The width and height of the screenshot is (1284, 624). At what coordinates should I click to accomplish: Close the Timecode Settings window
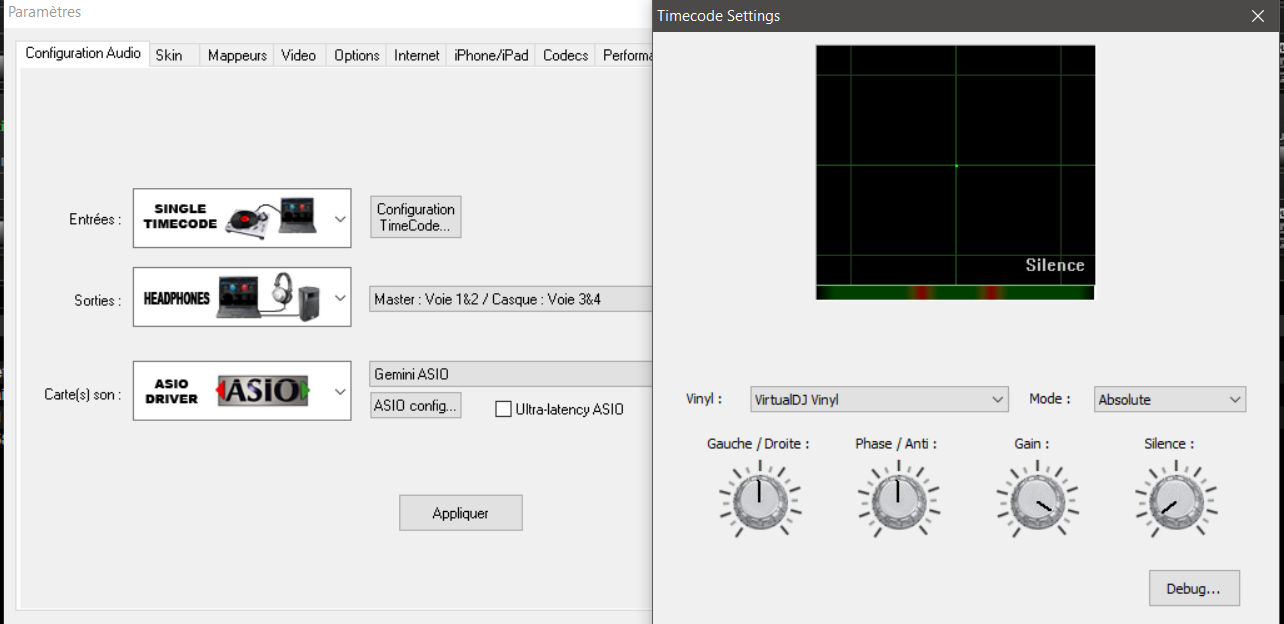click(1258, 16)
